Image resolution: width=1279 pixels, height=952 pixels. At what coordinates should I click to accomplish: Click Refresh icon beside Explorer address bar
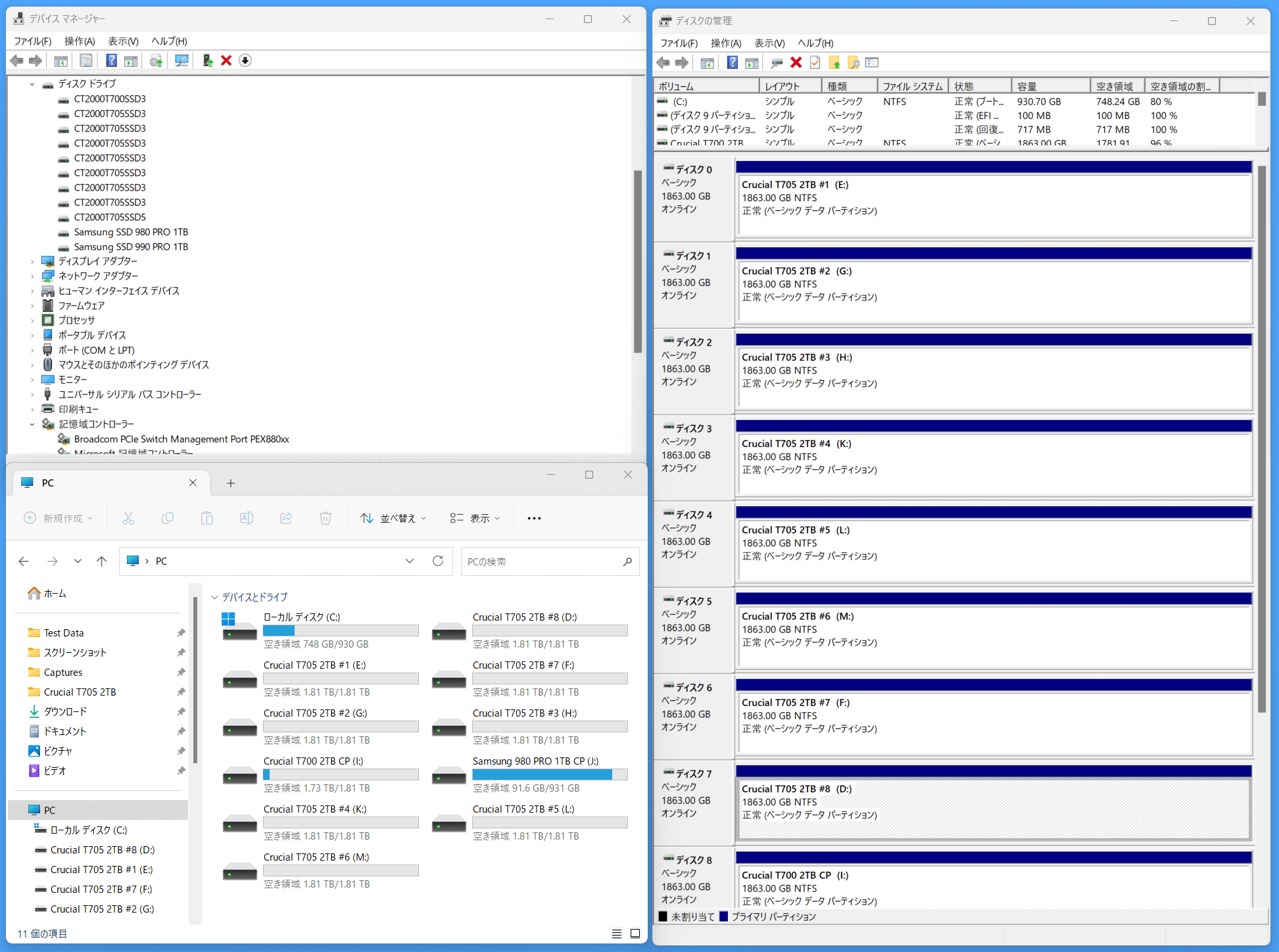(x=438, y=561)
